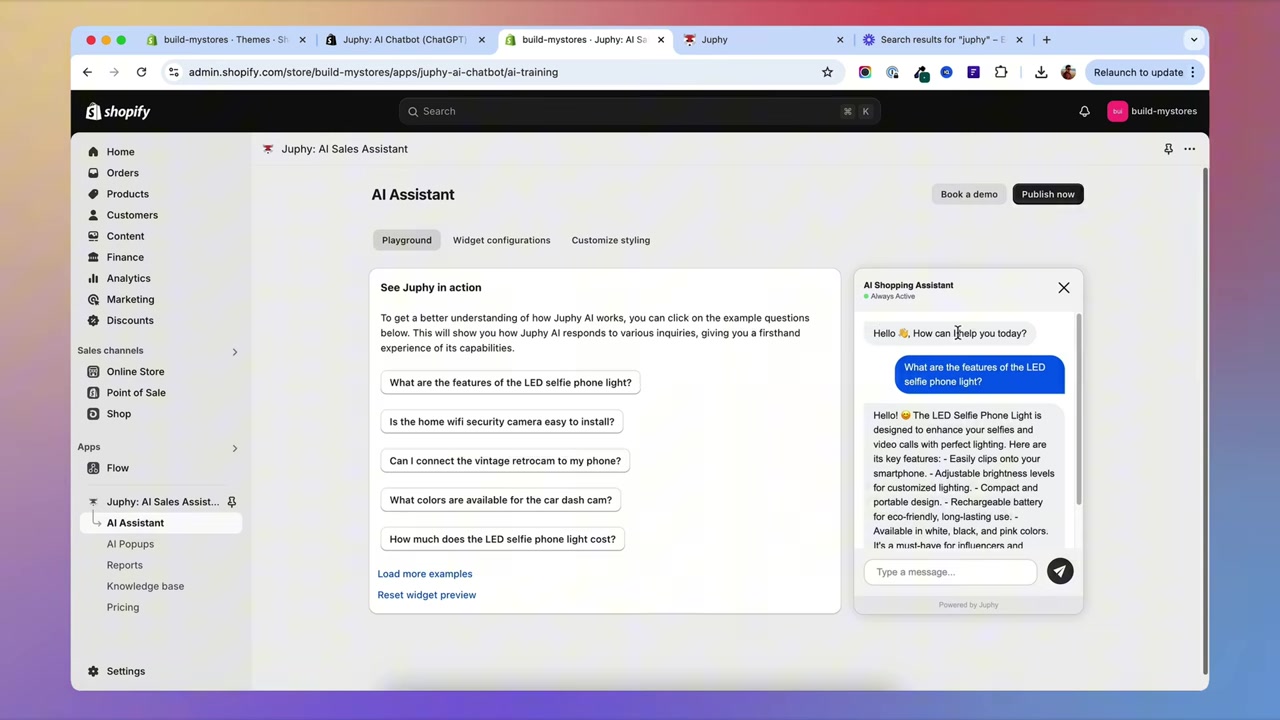Open Knowledge base in sidebar
The height and width of the screenshot is (720, 1280).
coord(145,586)
